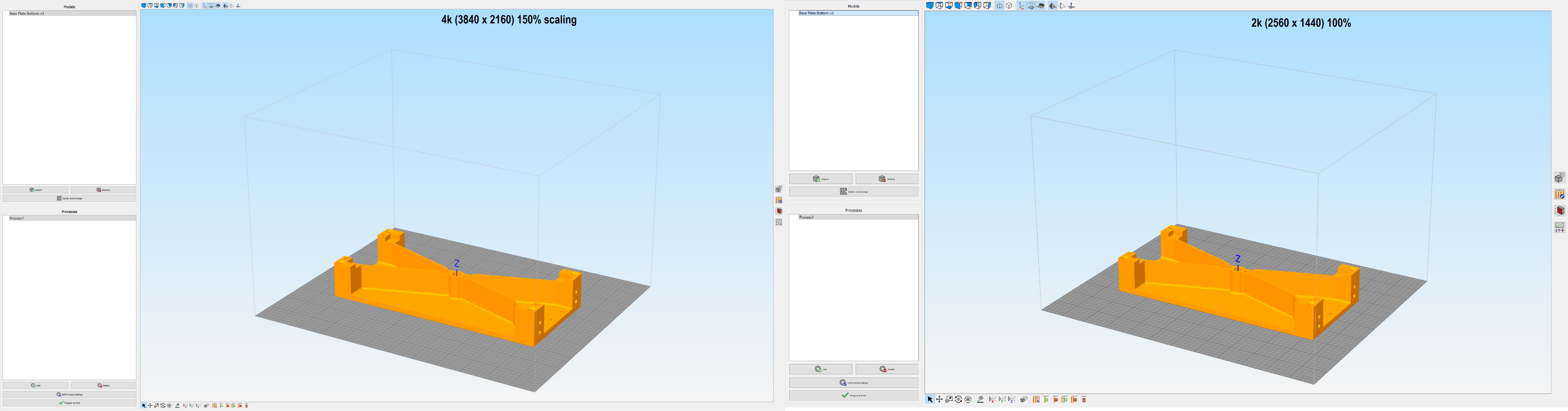
Task: Open customize supports tool in 2k window
Action: pyautogui.click(x=1036, y=400)
